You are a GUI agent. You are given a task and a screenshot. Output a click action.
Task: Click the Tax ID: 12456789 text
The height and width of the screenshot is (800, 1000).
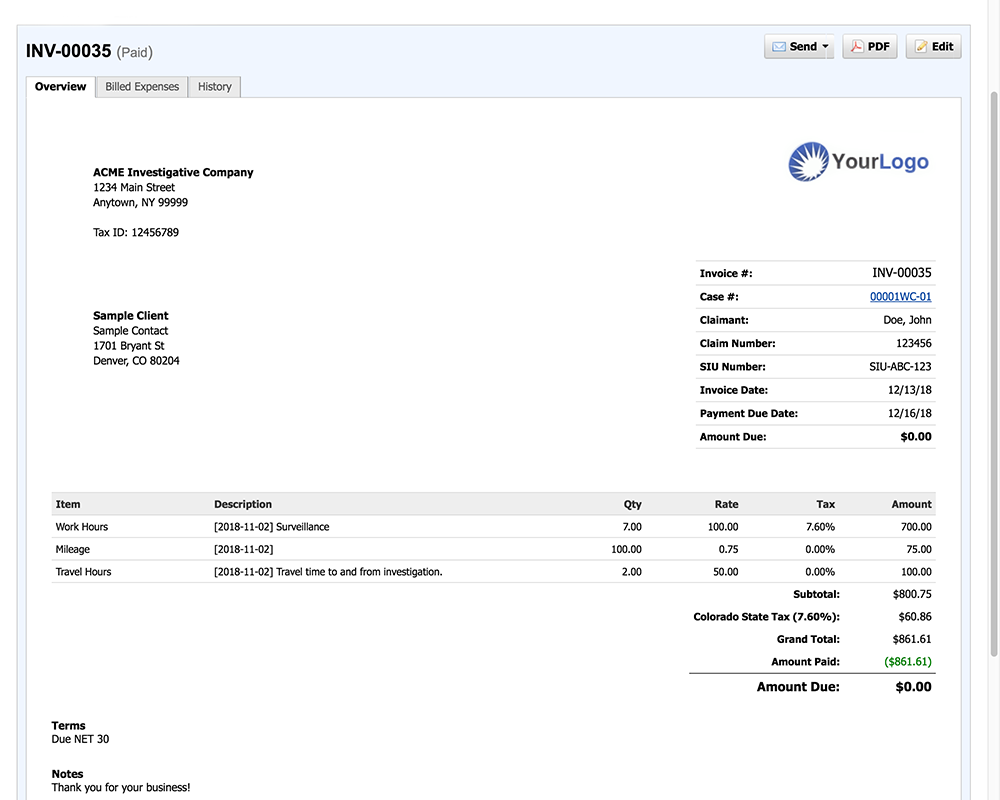[136, 232]
